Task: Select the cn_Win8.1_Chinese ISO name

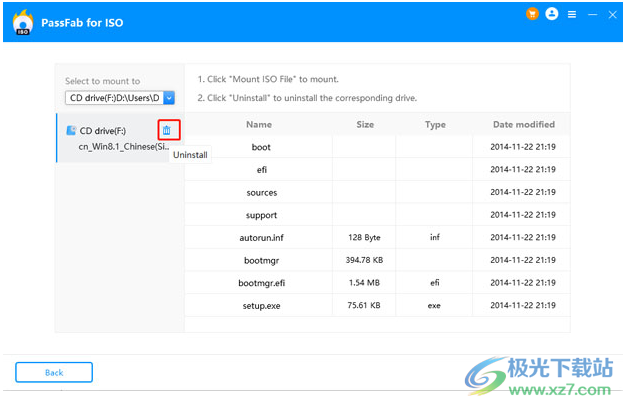Action: pos(124,146)
